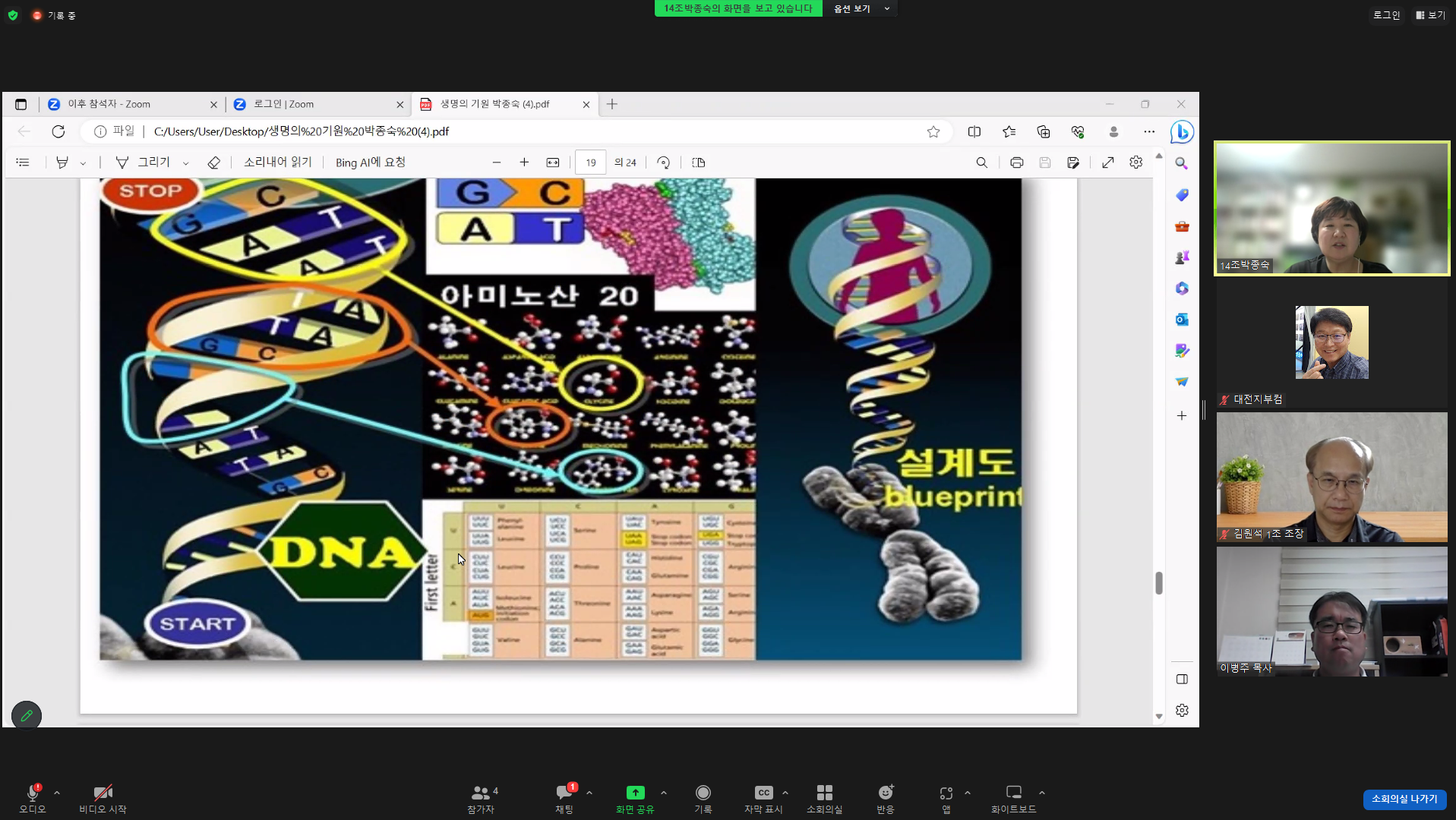Click the PDF vertical scrollbar thumb
Screen dimensions: 1456x820
[x=1159, y=583]
